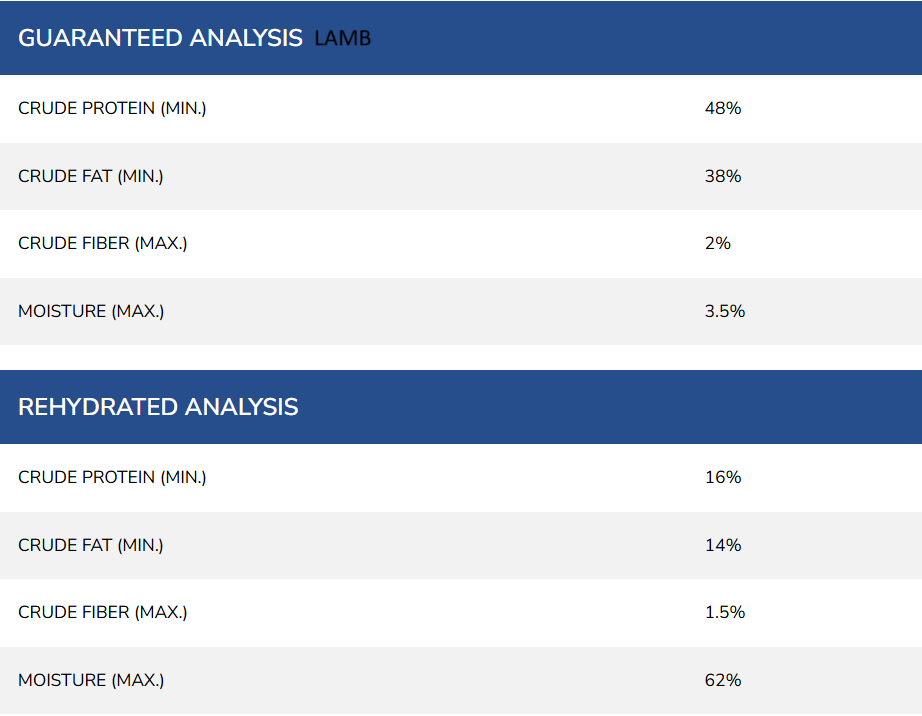922x716 pixels.
Task: Click the 2% crude fiber value
Action: (718, 243)
